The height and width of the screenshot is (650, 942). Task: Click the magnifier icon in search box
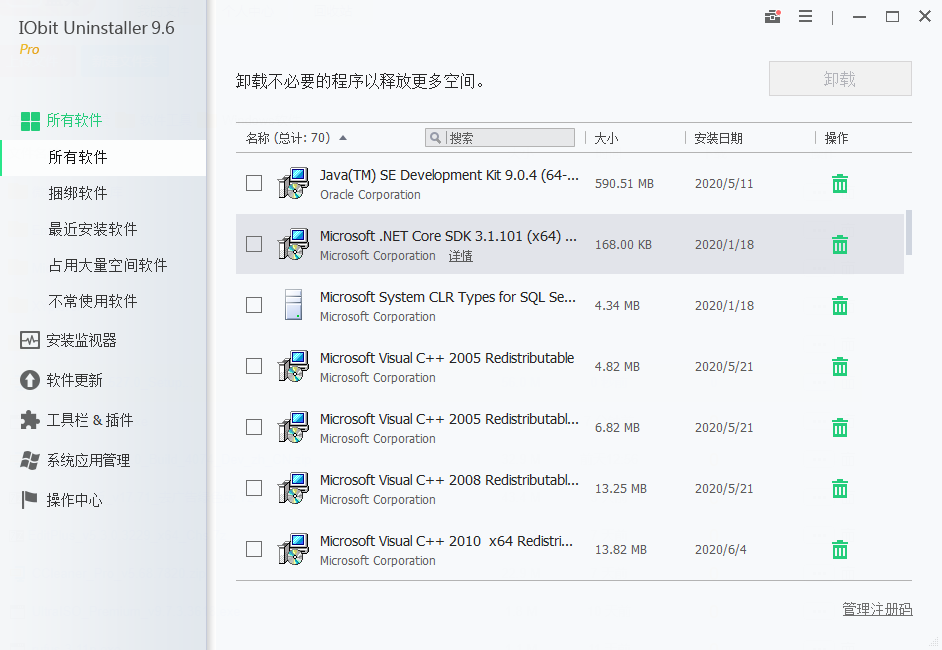(436, 138)
